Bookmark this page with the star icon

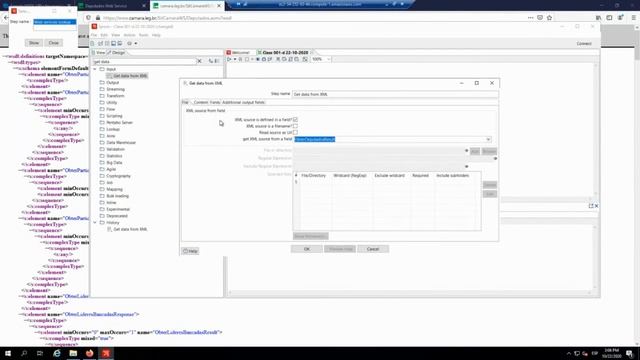(x=549, y=18)
